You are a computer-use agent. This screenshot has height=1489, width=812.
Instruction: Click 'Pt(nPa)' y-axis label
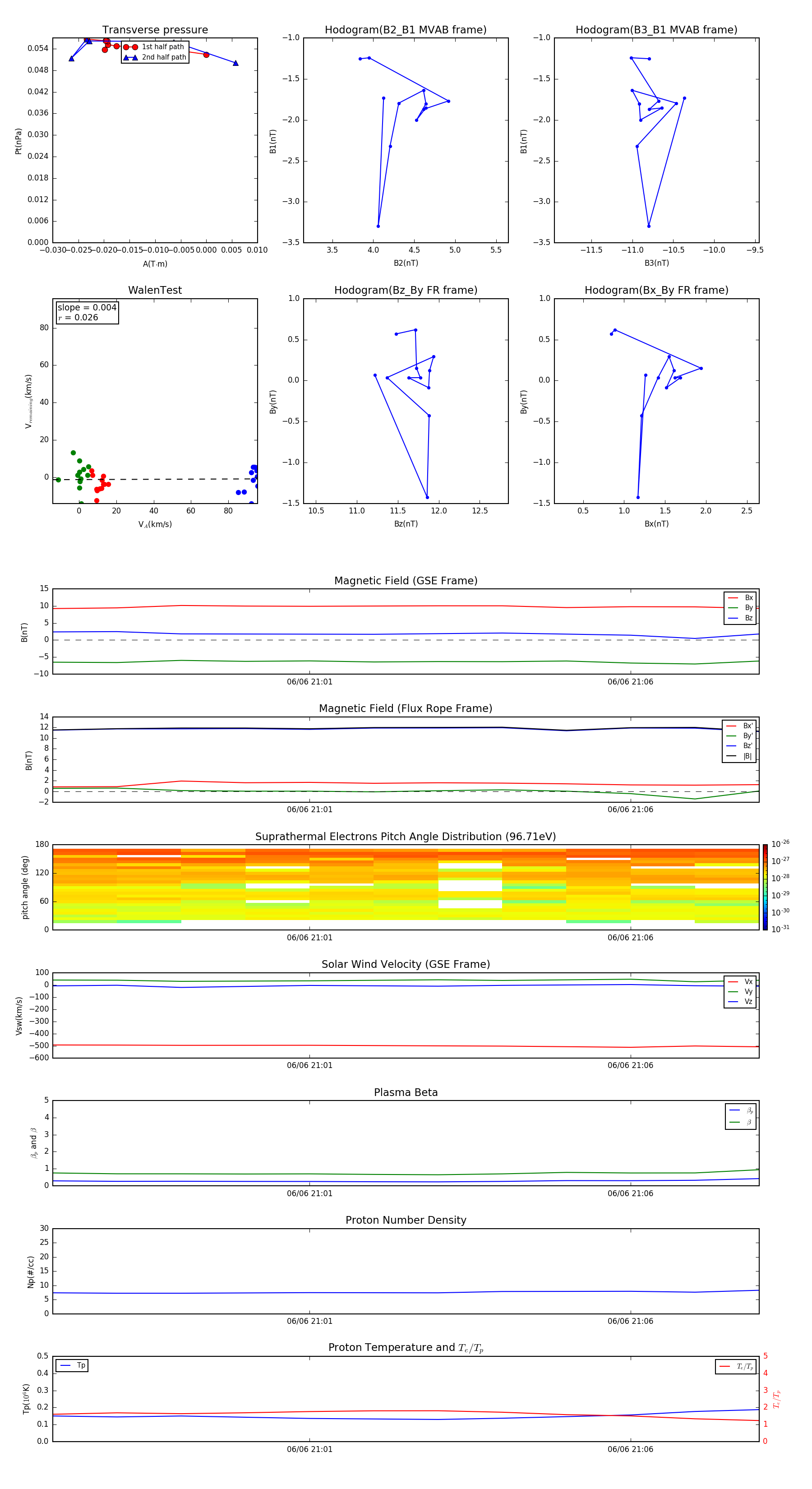18,140
